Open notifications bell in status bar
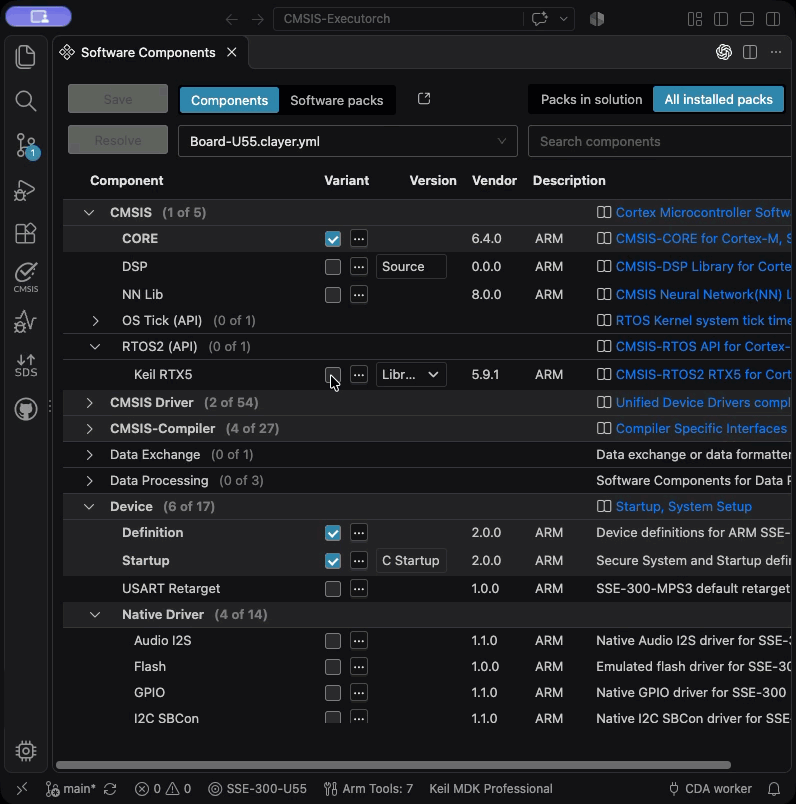 coord(773,789)
